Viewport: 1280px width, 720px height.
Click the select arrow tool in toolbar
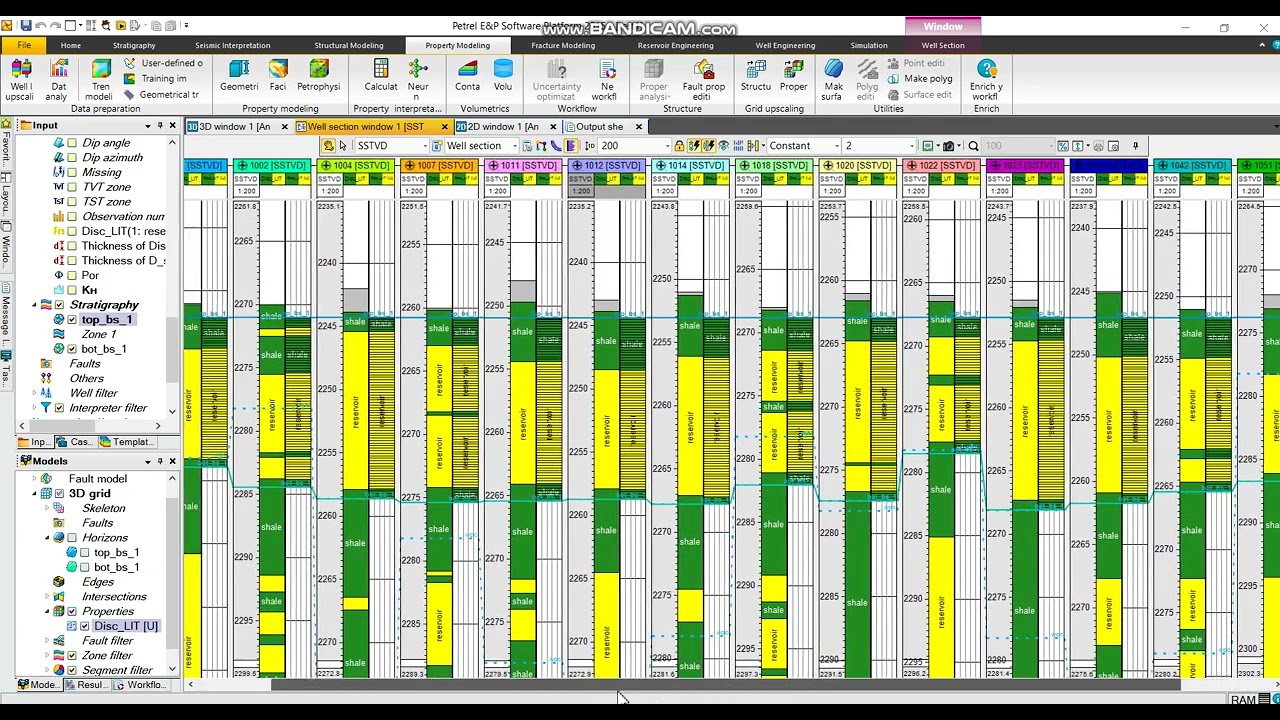343,146
